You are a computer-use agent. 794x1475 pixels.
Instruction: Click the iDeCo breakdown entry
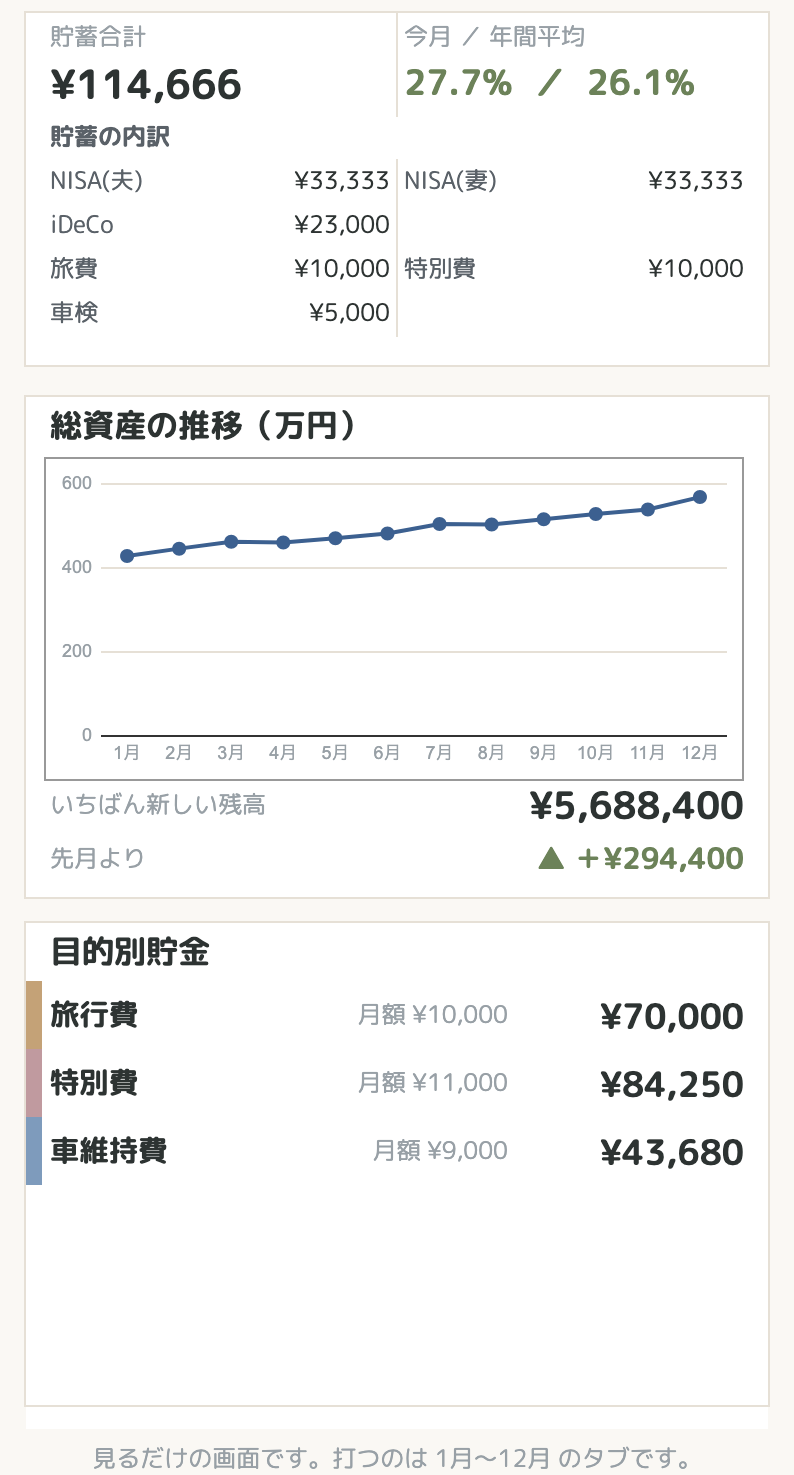[220, 225]
